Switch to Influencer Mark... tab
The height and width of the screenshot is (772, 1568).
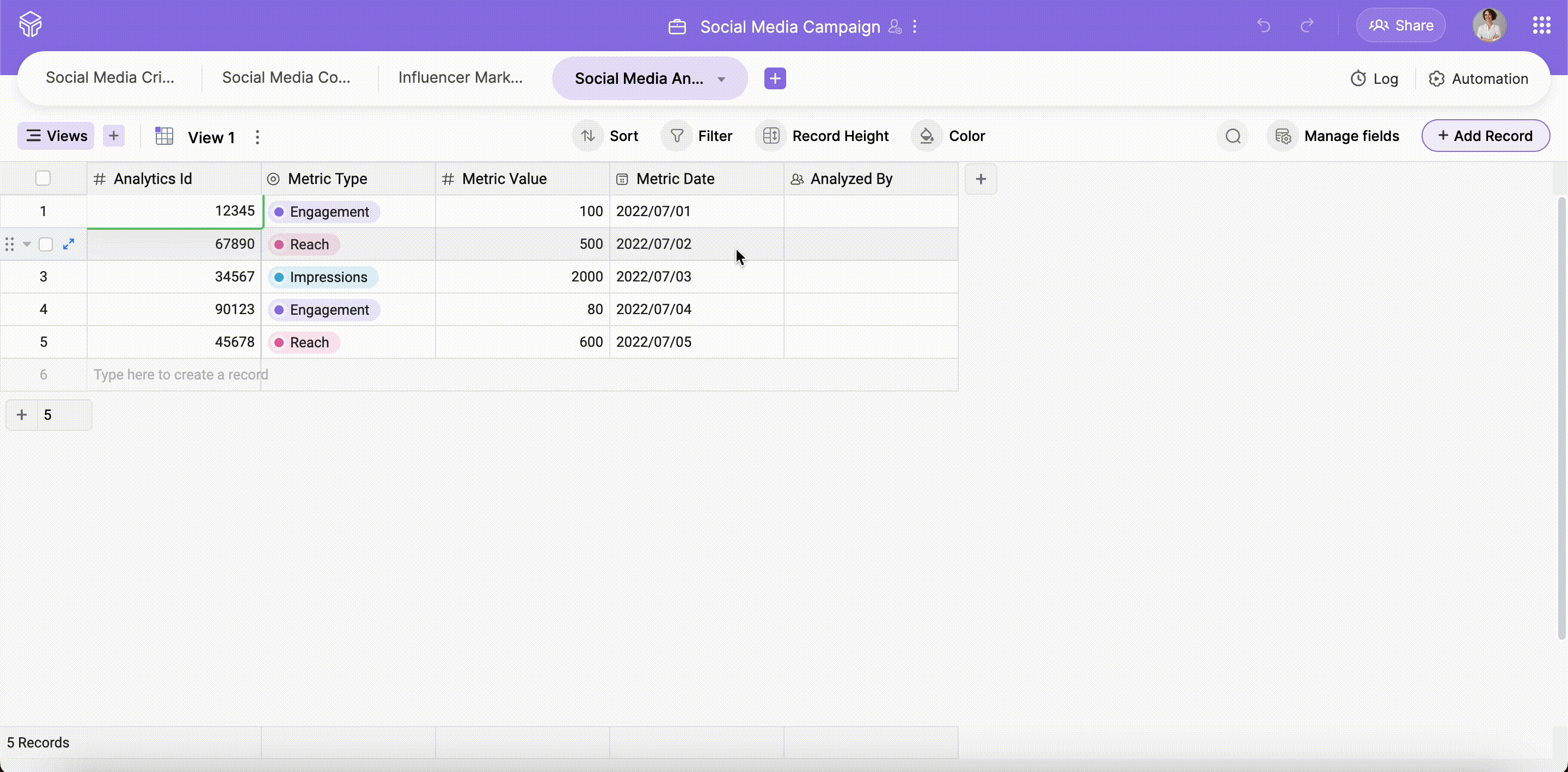(x=460, y=78)
